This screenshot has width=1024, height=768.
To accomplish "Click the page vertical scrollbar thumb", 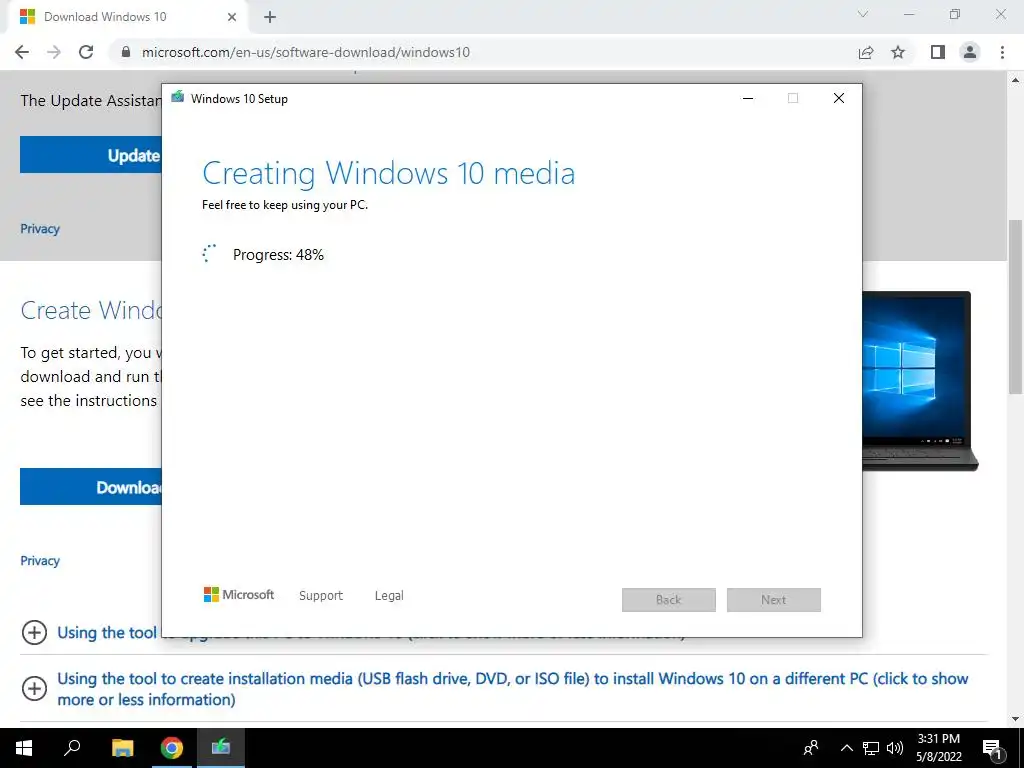I will pyautogui.click(x=1015, y=307).
